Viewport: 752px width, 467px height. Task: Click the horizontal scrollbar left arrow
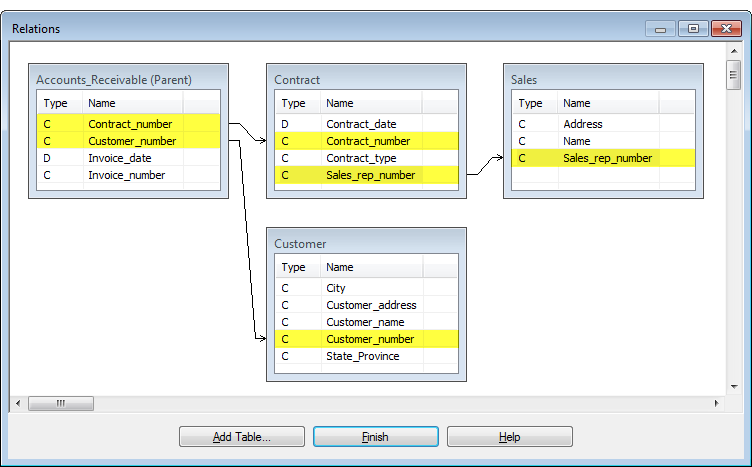point(16,403)
